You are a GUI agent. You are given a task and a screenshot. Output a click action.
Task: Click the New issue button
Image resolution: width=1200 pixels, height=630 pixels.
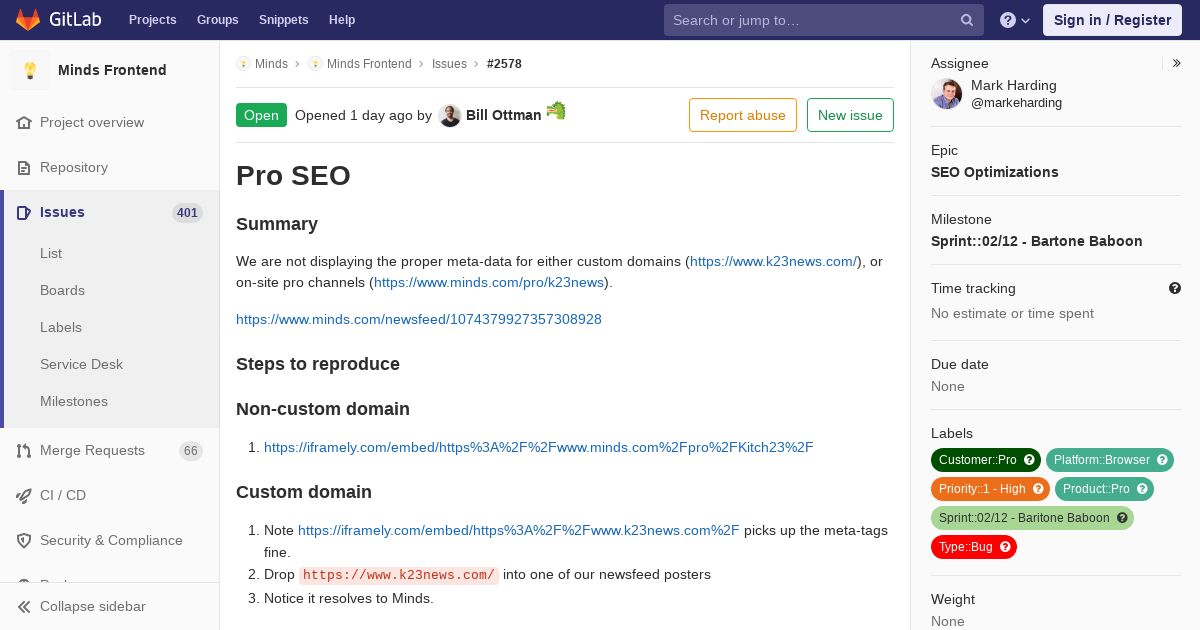click(x=850, y=116)
